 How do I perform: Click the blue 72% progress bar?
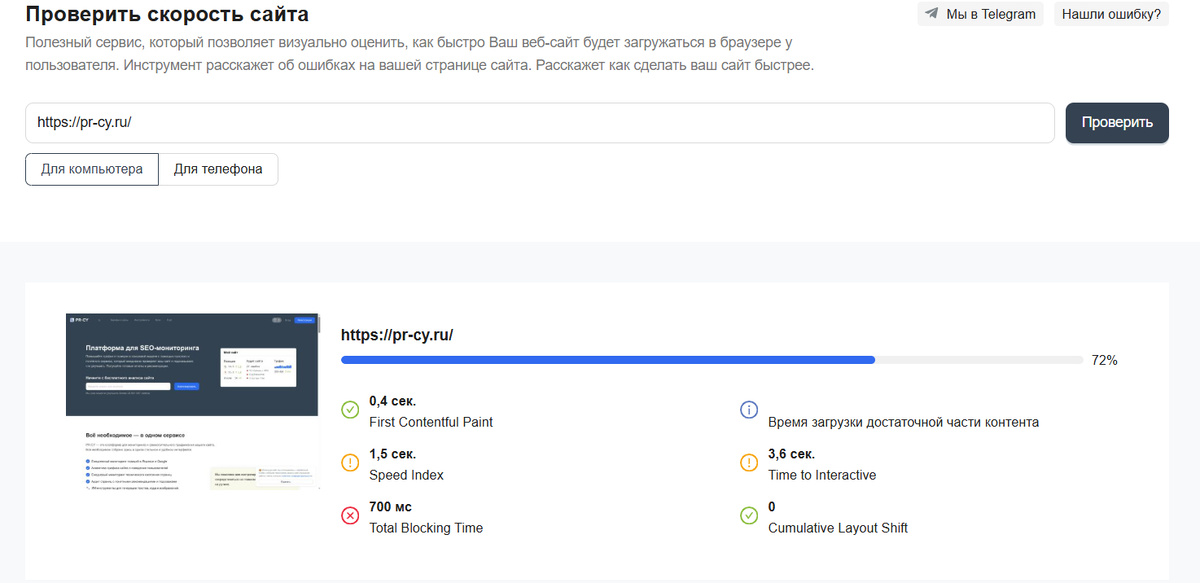click(608, 360)
